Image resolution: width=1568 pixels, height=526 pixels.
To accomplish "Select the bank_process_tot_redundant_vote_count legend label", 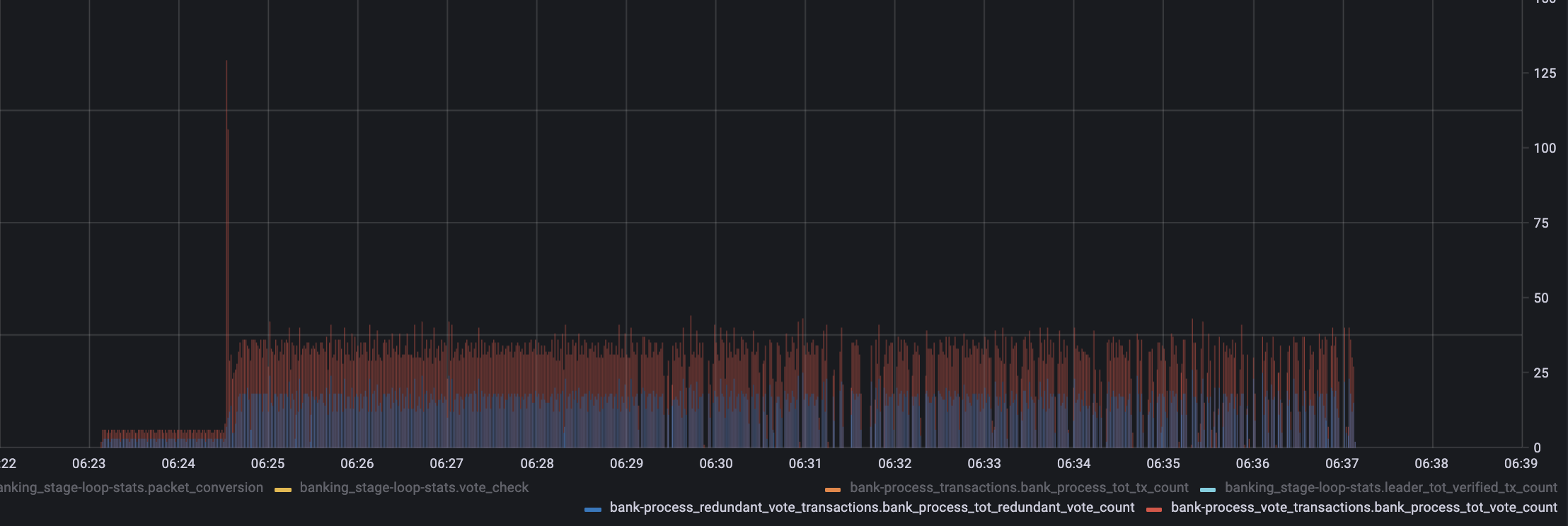I will 872,508.
